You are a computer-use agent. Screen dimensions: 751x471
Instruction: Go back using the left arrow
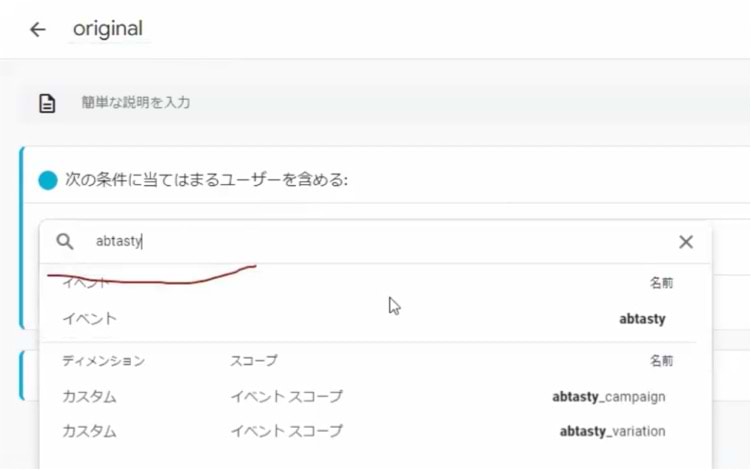coord(38,30)
